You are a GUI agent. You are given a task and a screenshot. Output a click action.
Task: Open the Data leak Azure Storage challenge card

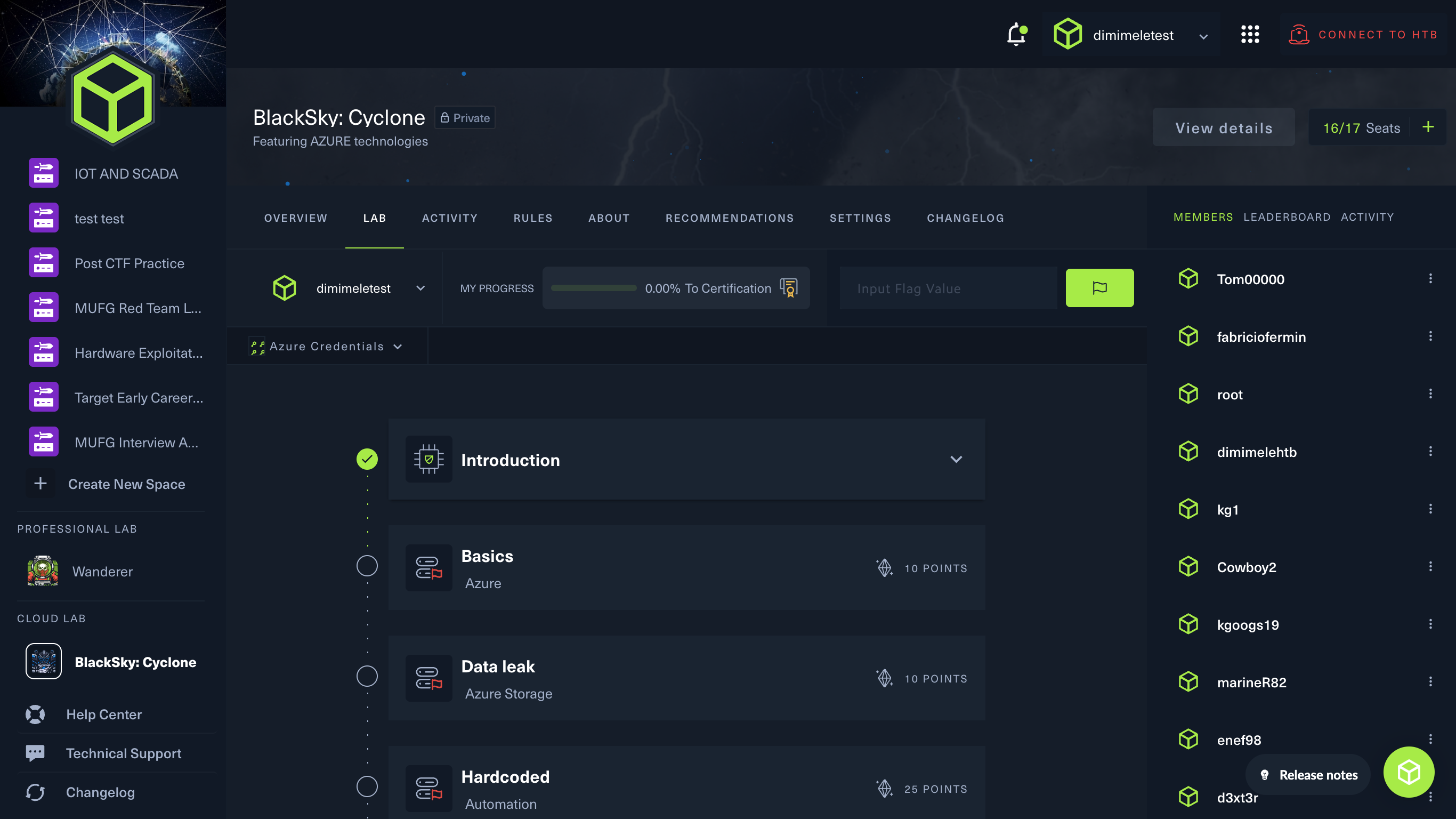click(686, 678)
